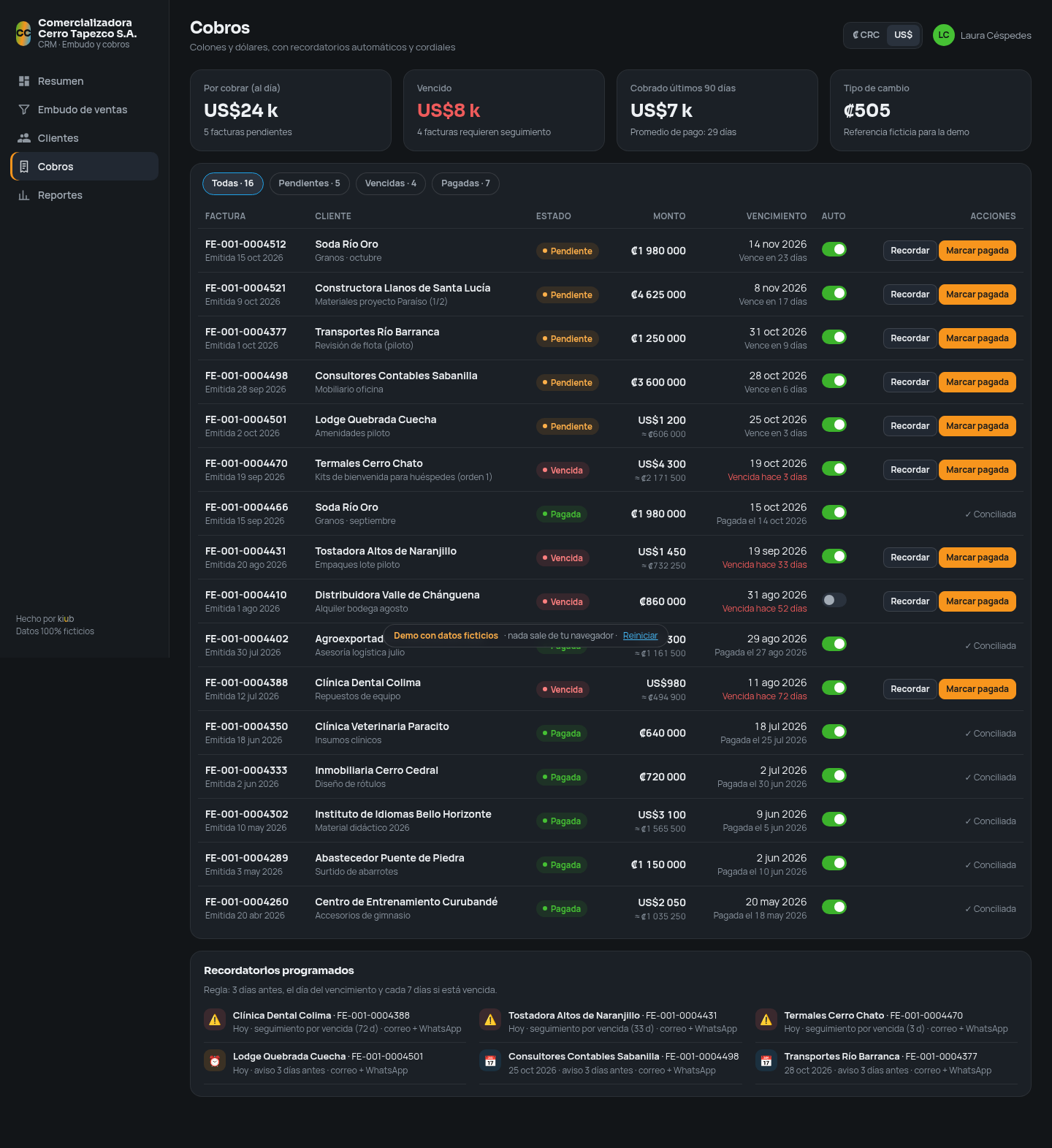Toggle auto switch for Lodge Quebrada Cuecha invoice

[834, 425]
